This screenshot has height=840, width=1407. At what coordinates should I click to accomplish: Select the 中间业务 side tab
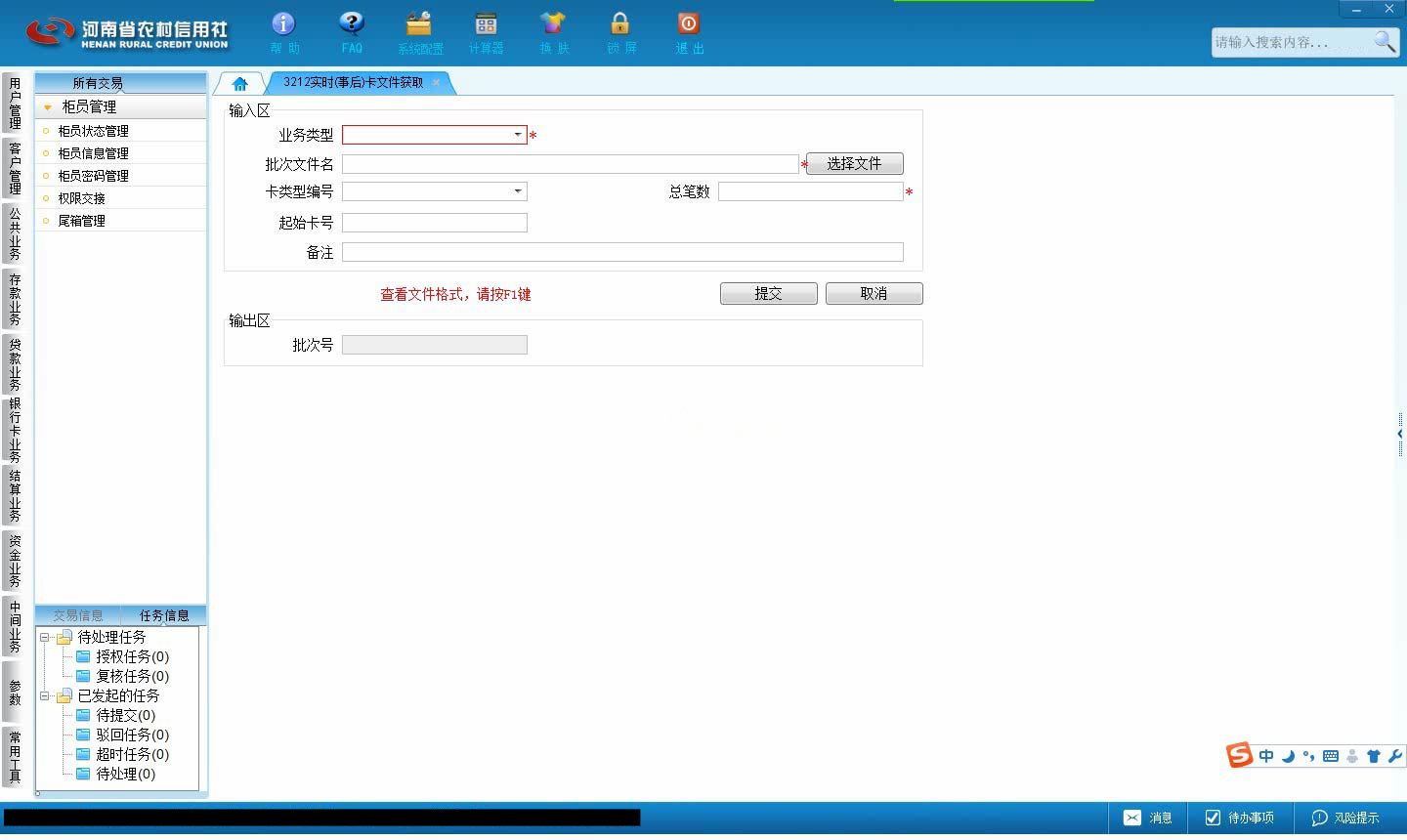[14, 626]
